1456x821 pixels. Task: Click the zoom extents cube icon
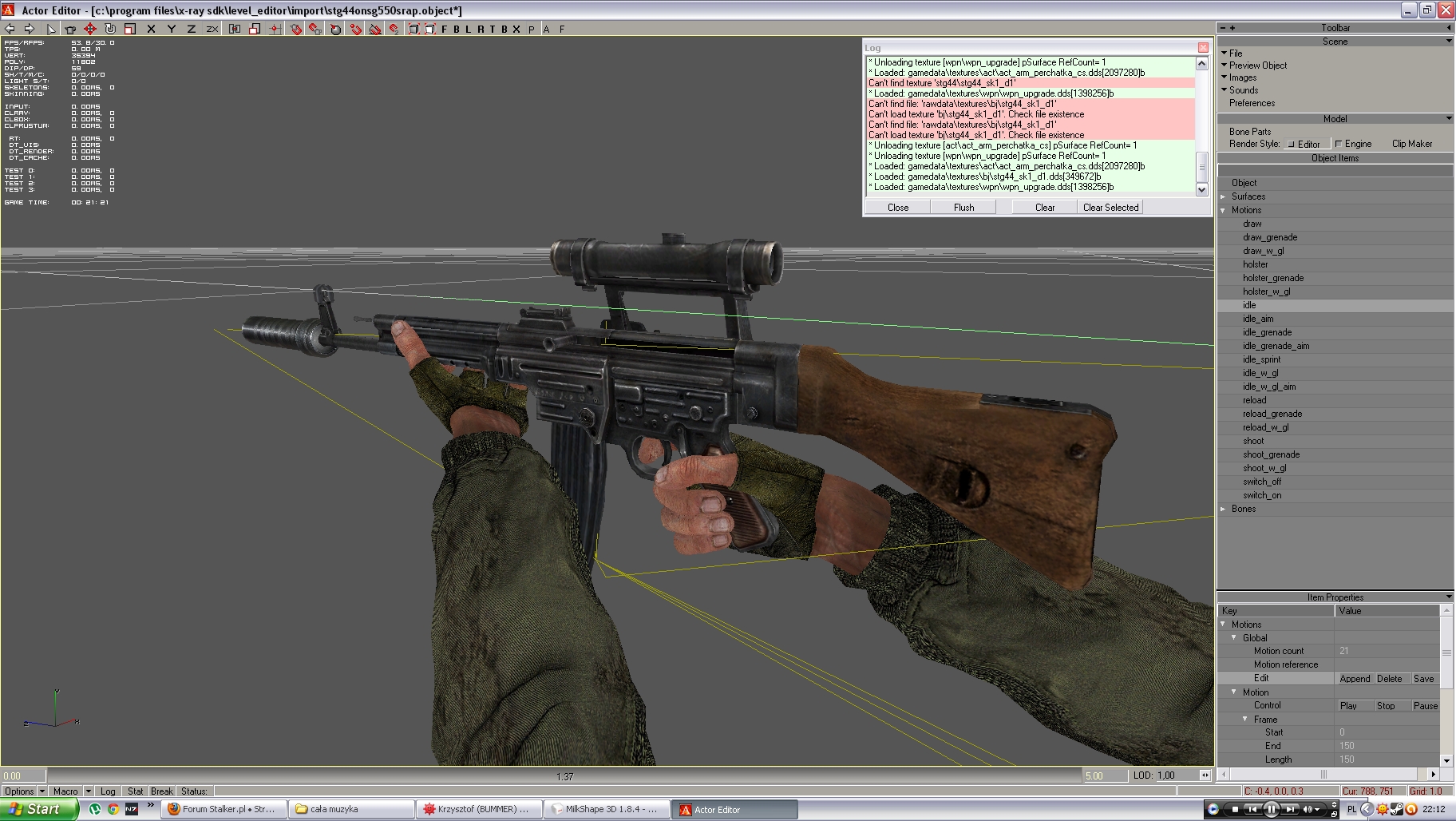(413, 29)
